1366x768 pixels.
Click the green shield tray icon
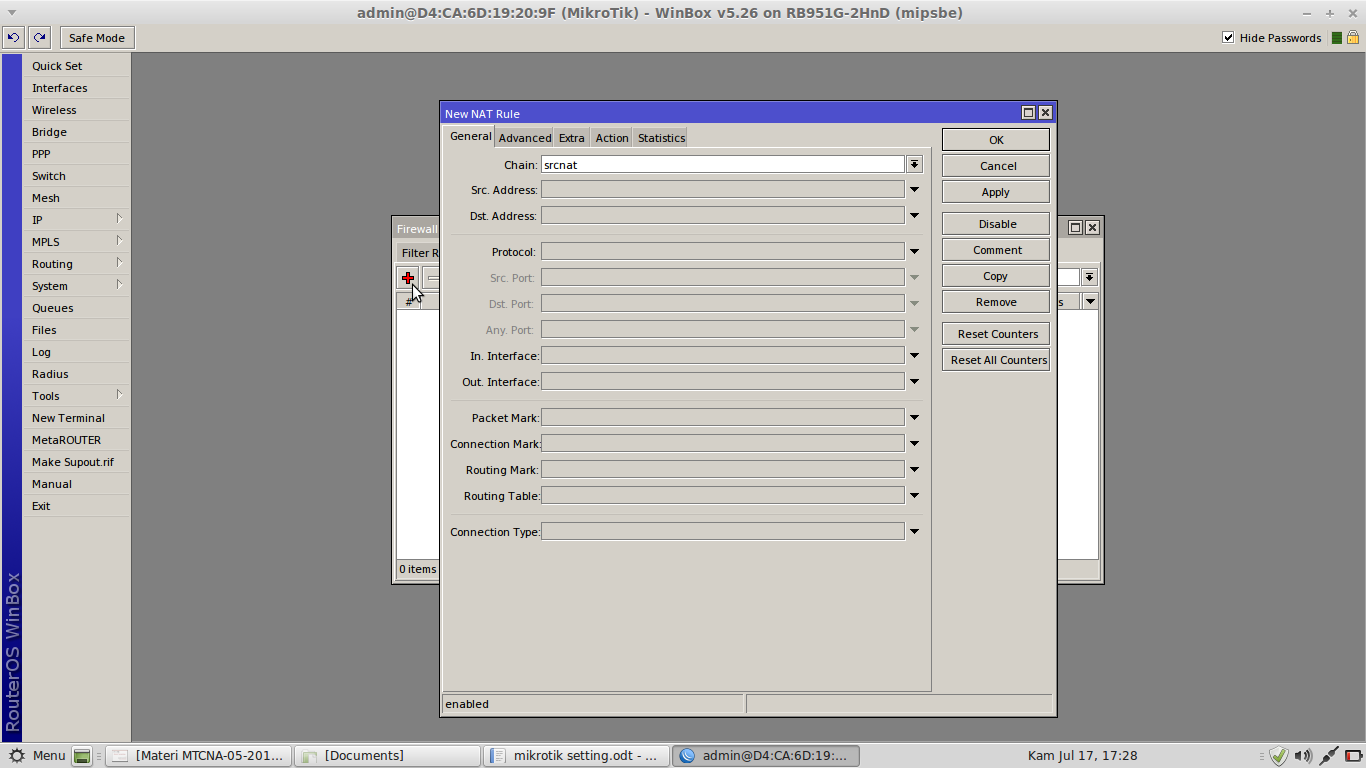click(1278, 756)
